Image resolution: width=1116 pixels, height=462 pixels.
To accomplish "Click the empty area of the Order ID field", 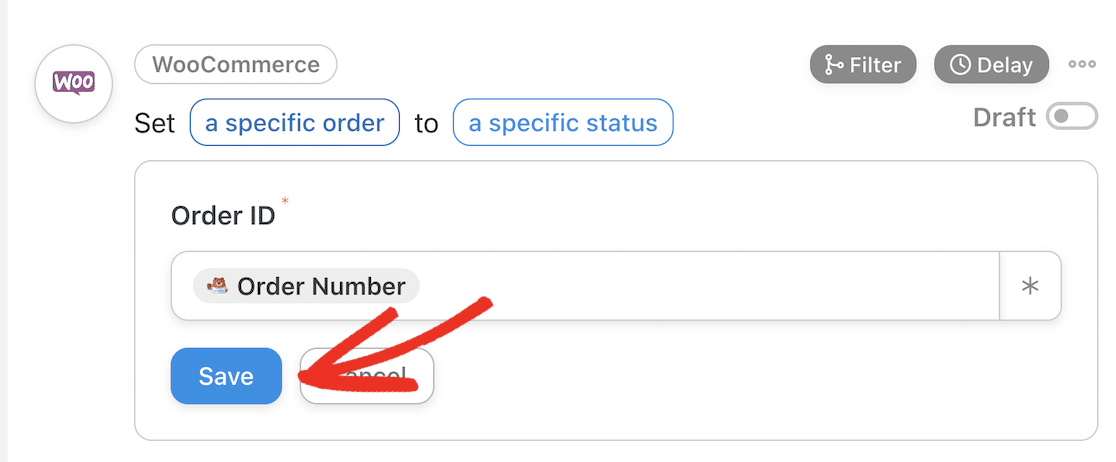I will click(x=700, y=286).
